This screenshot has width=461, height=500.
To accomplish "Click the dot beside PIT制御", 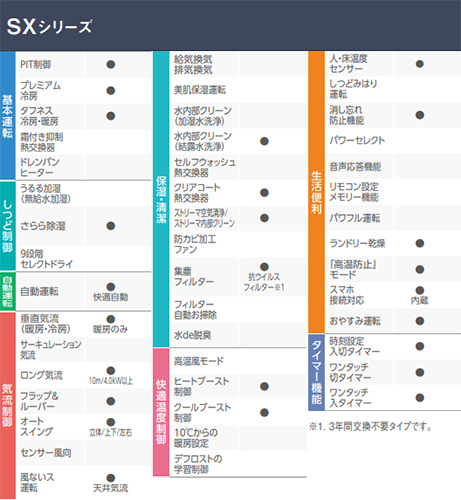I will [111, 64].
